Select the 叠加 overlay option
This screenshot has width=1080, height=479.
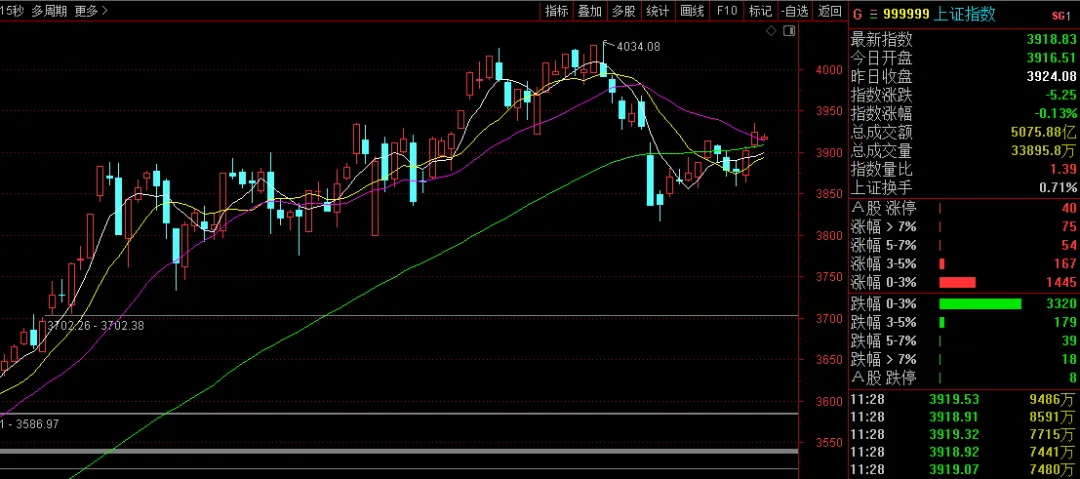point(590,10)
